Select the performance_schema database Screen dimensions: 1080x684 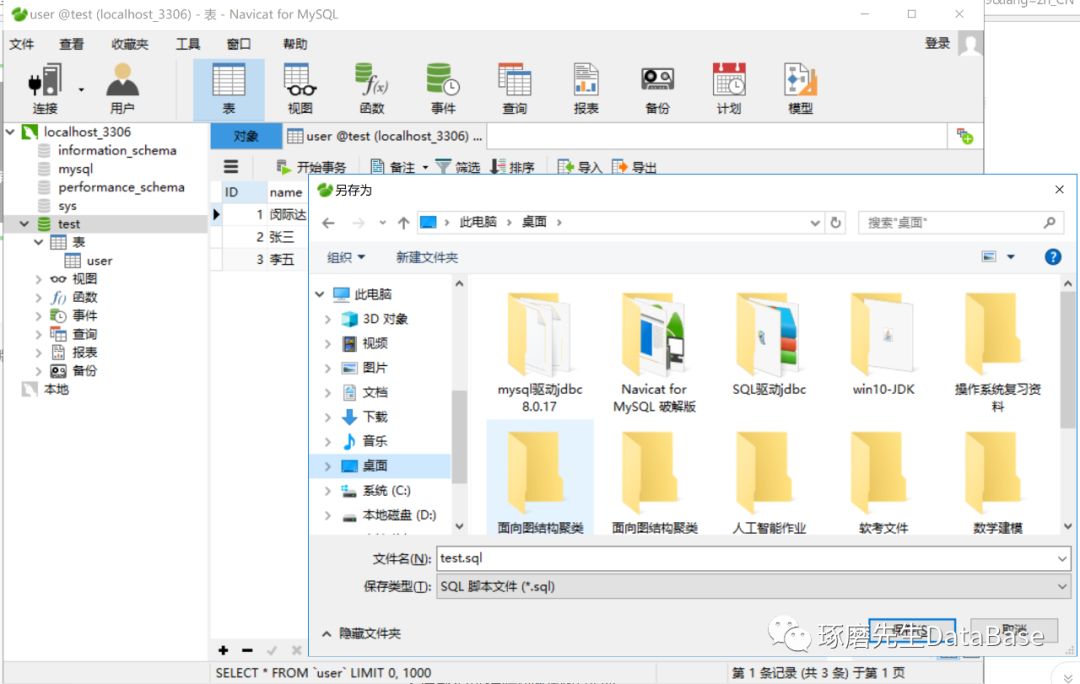click(121, 187)
